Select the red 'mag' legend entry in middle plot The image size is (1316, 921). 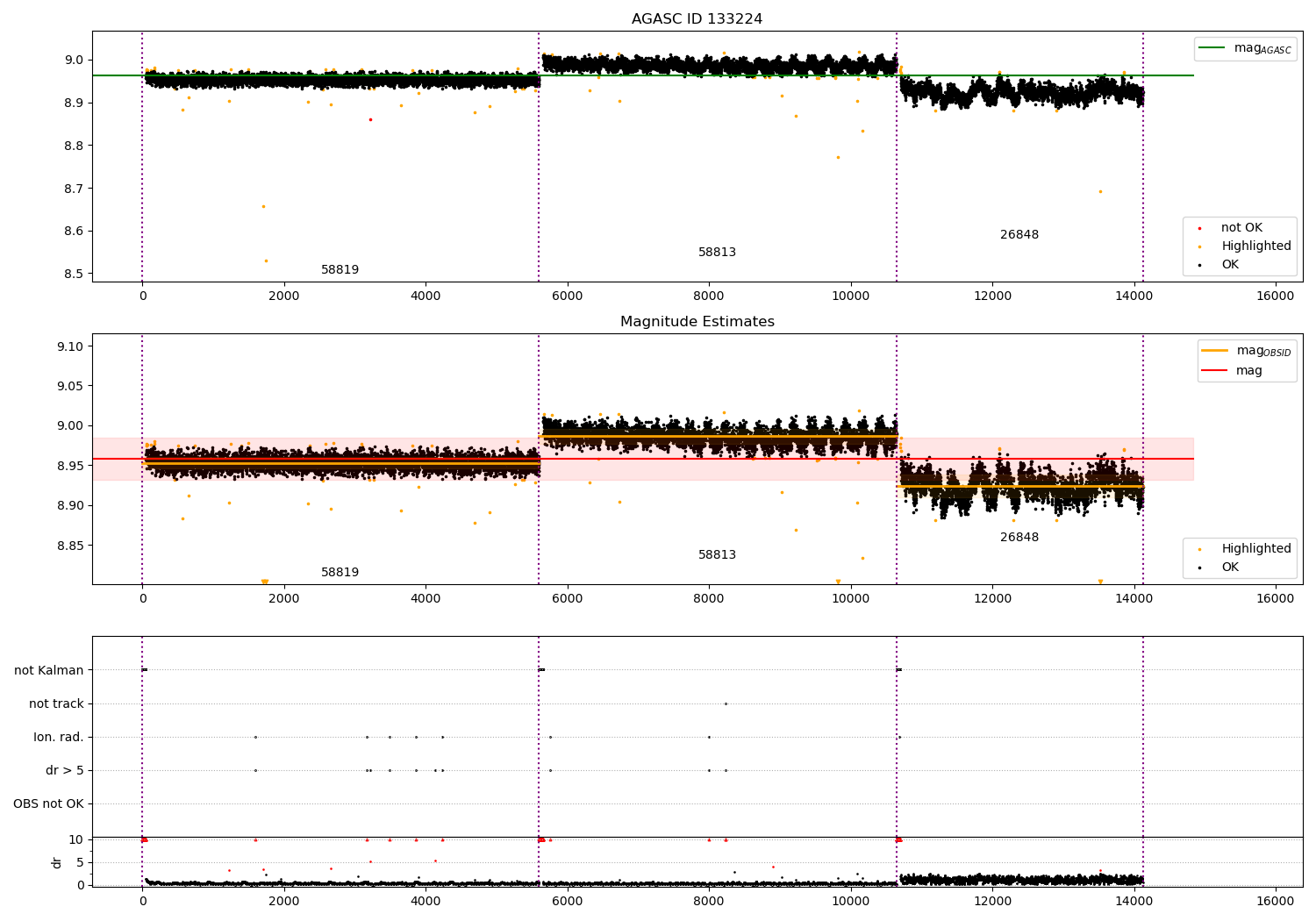coord(1233,371)
